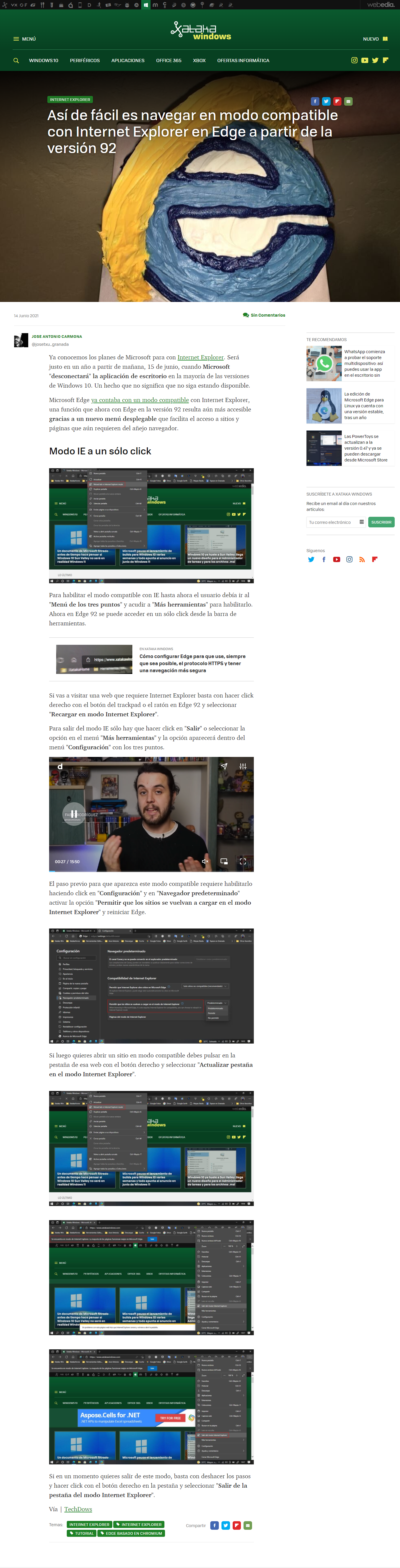Open the video settings sliders icon
Image resolution: width=400 pixels, height=1568 pixels.
[243, 766]
